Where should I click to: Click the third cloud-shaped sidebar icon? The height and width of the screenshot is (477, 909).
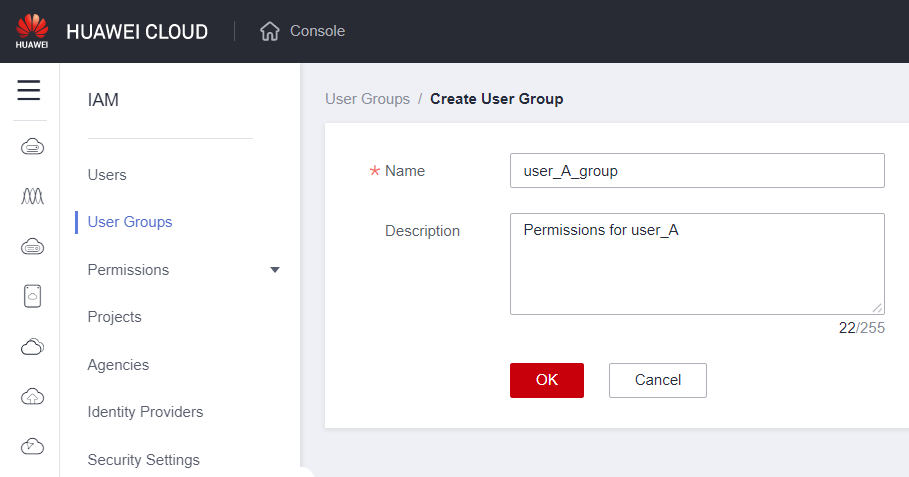point(32,247)
